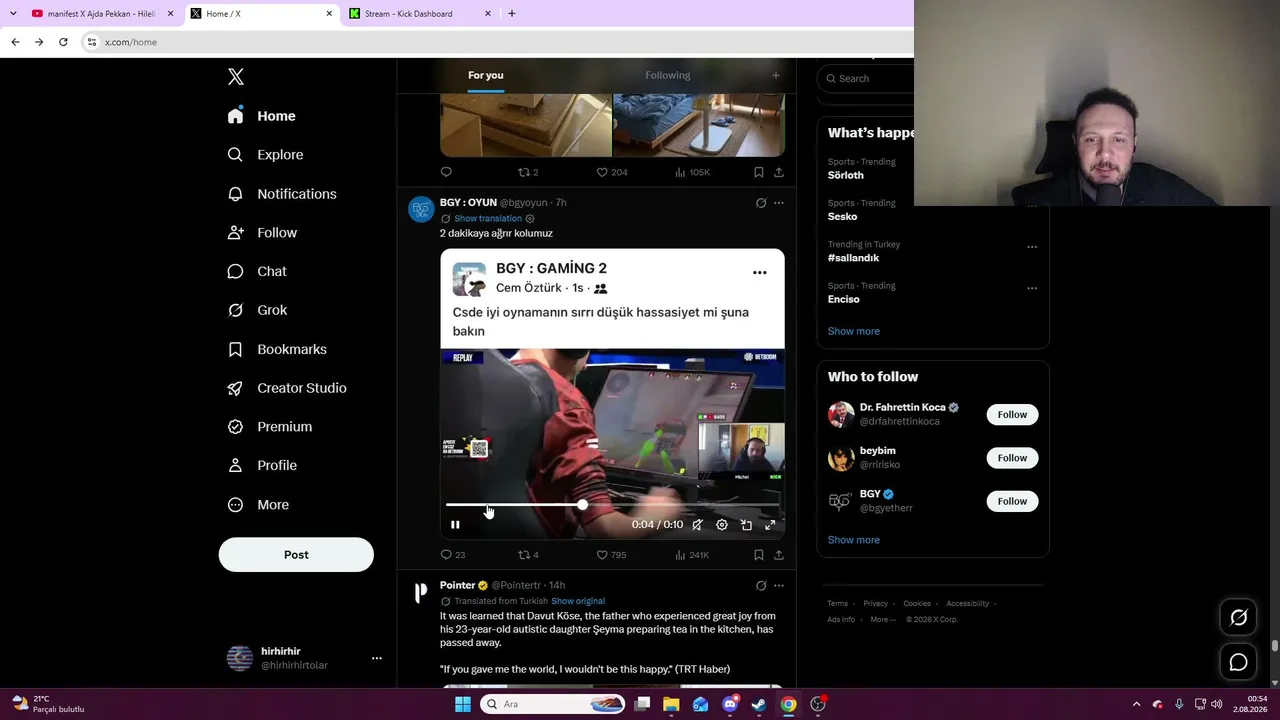Open options for the #sallandık trend
Viewport: 1280px width, 720px height.
pyautogui.click(x=1032, y=247)
